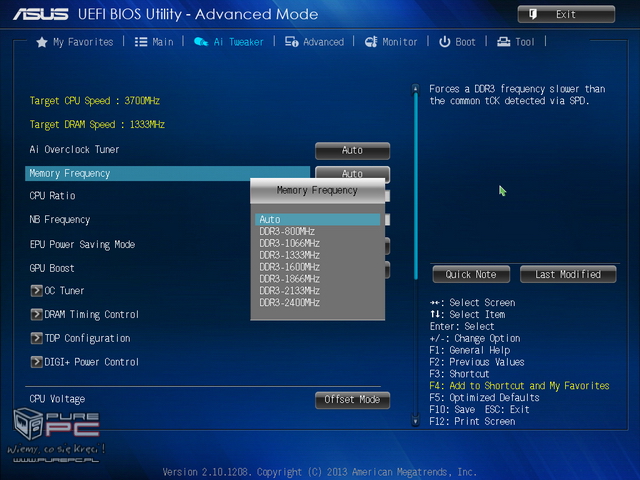The height and width of the screenshot is (480, 640).
Task: Choose DDR3-800MHz option
Action: point(287,231)
